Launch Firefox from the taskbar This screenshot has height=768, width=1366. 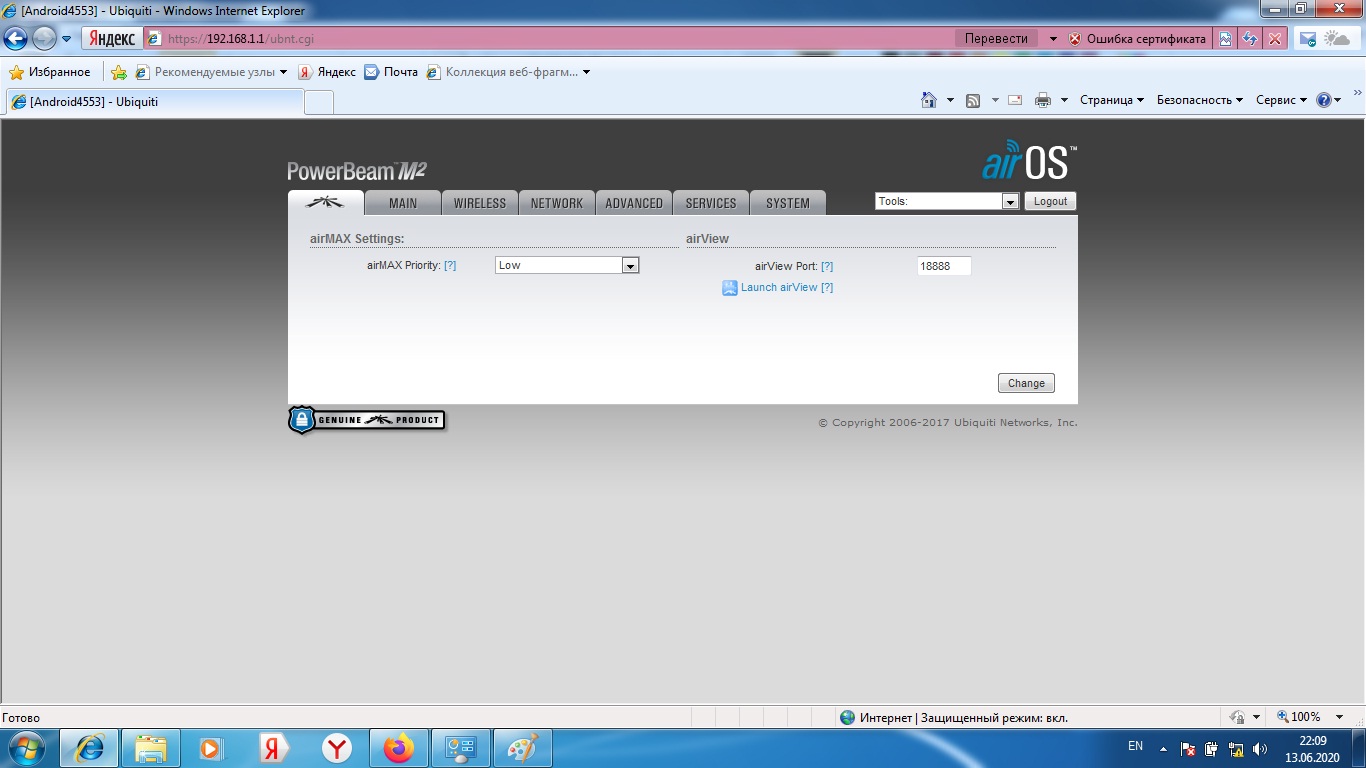click(x=399, y=748)
